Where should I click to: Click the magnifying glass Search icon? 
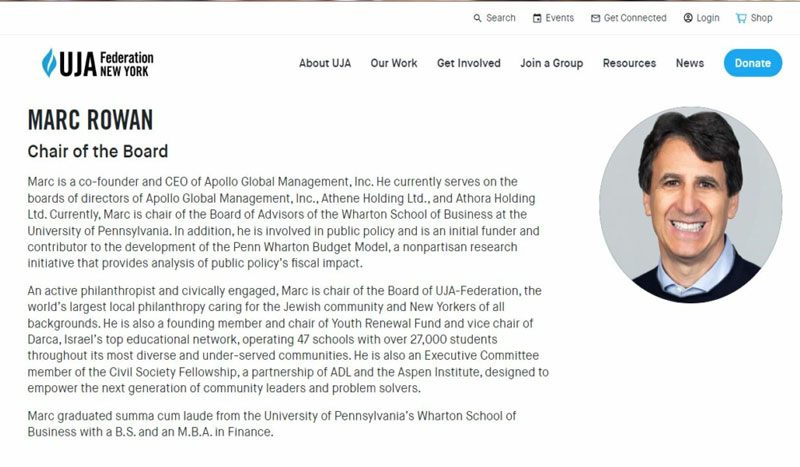coord(478,18)
